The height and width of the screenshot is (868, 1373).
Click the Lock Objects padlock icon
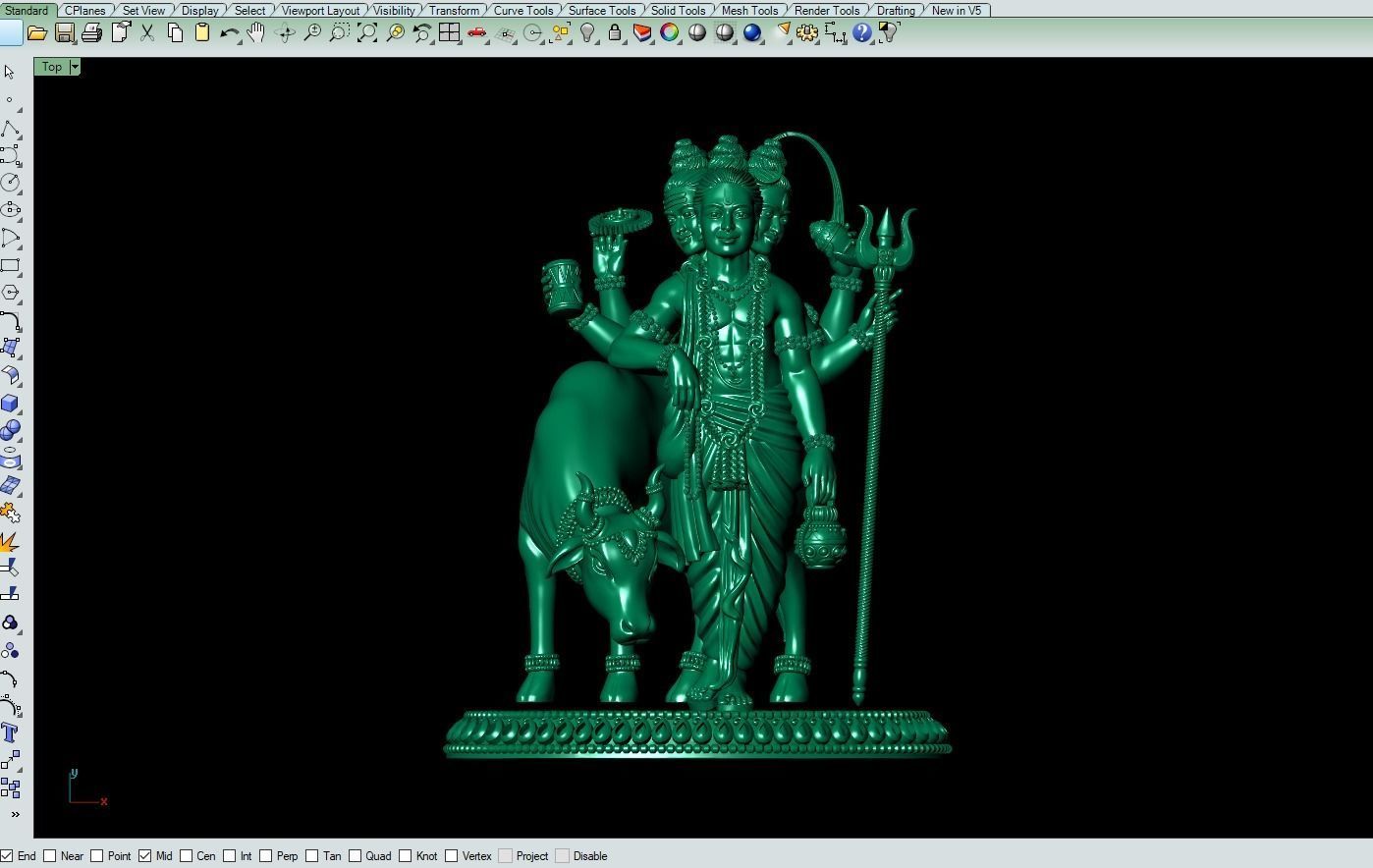click(x=615, y=32)
